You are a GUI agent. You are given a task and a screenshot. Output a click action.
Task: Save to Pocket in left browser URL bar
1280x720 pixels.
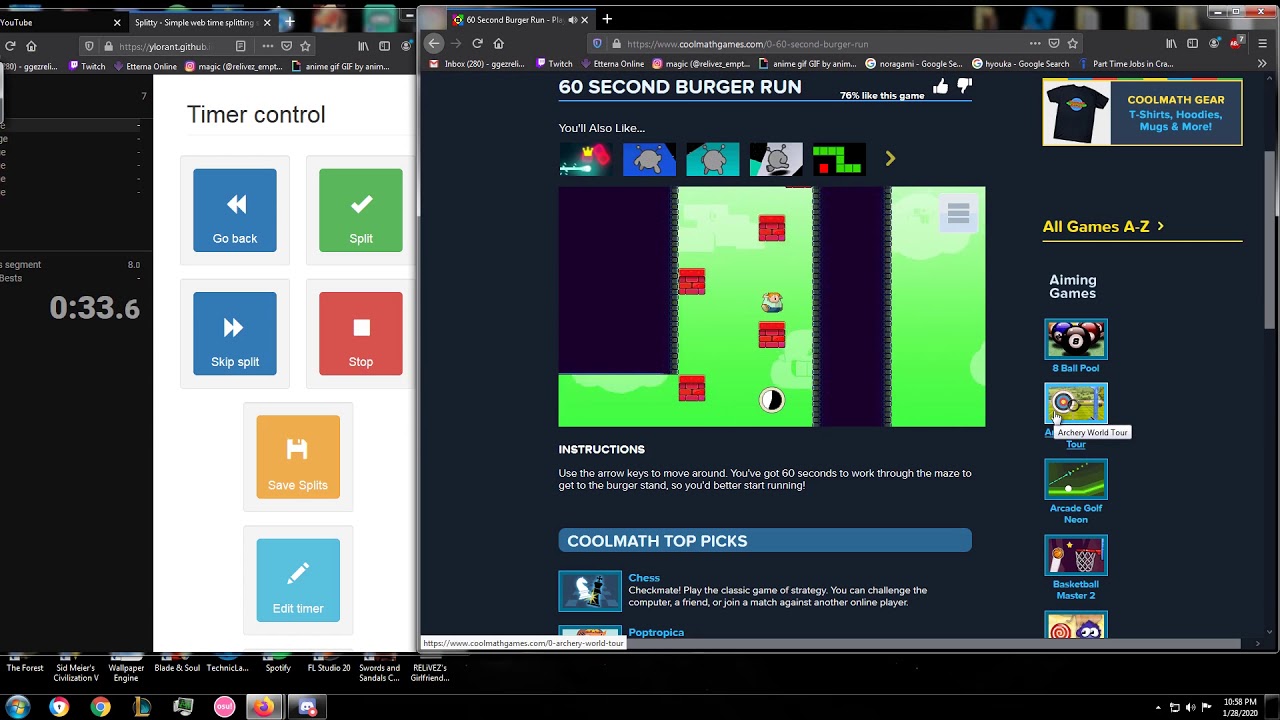click(286, 46)
